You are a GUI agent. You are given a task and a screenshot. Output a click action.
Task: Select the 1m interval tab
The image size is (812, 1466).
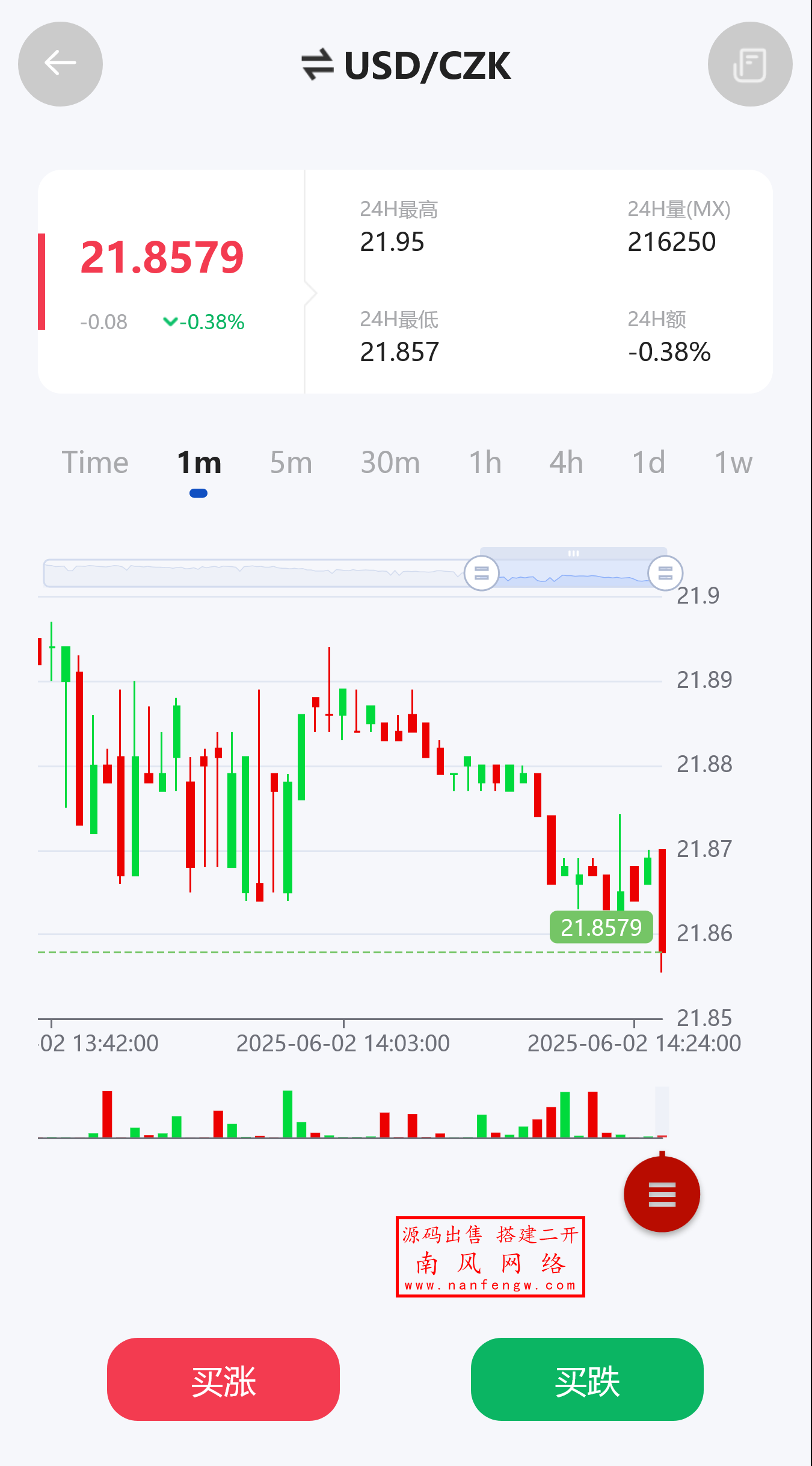198,463
